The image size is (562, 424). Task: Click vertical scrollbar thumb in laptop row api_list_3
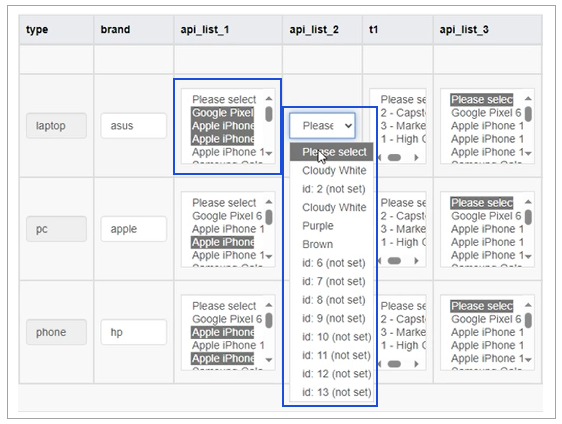pyautogui.click(x=528, y=114)
